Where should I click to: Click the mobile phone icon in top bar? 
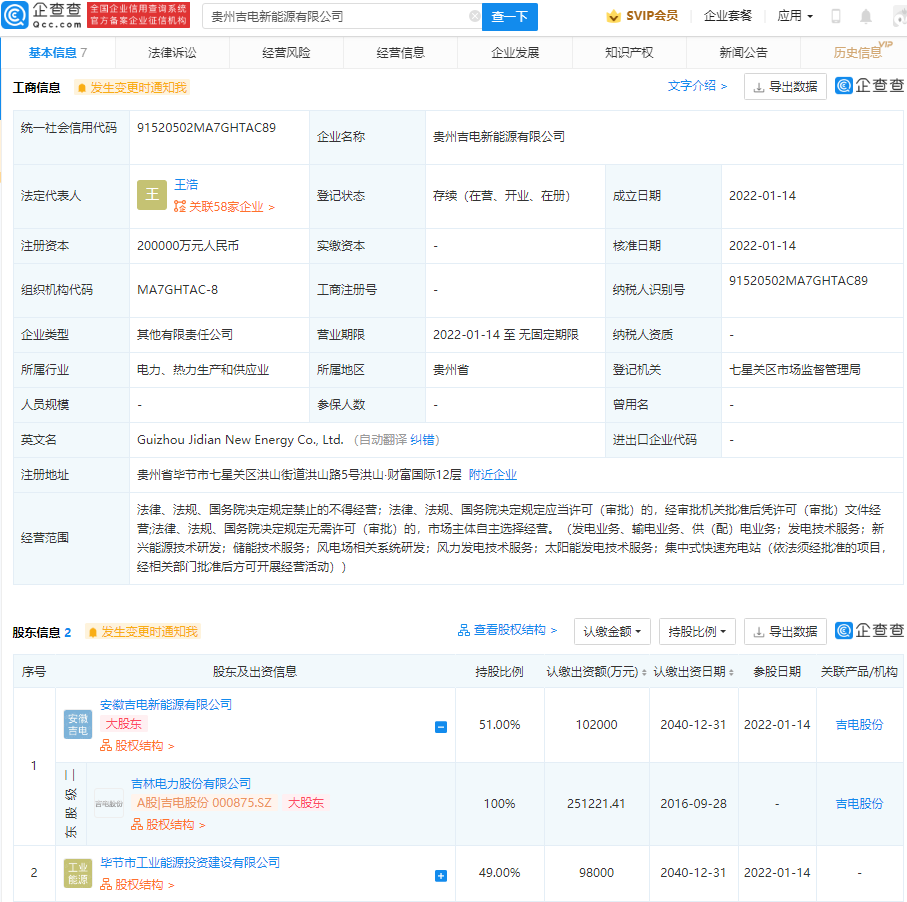click(x=834, y=15)
